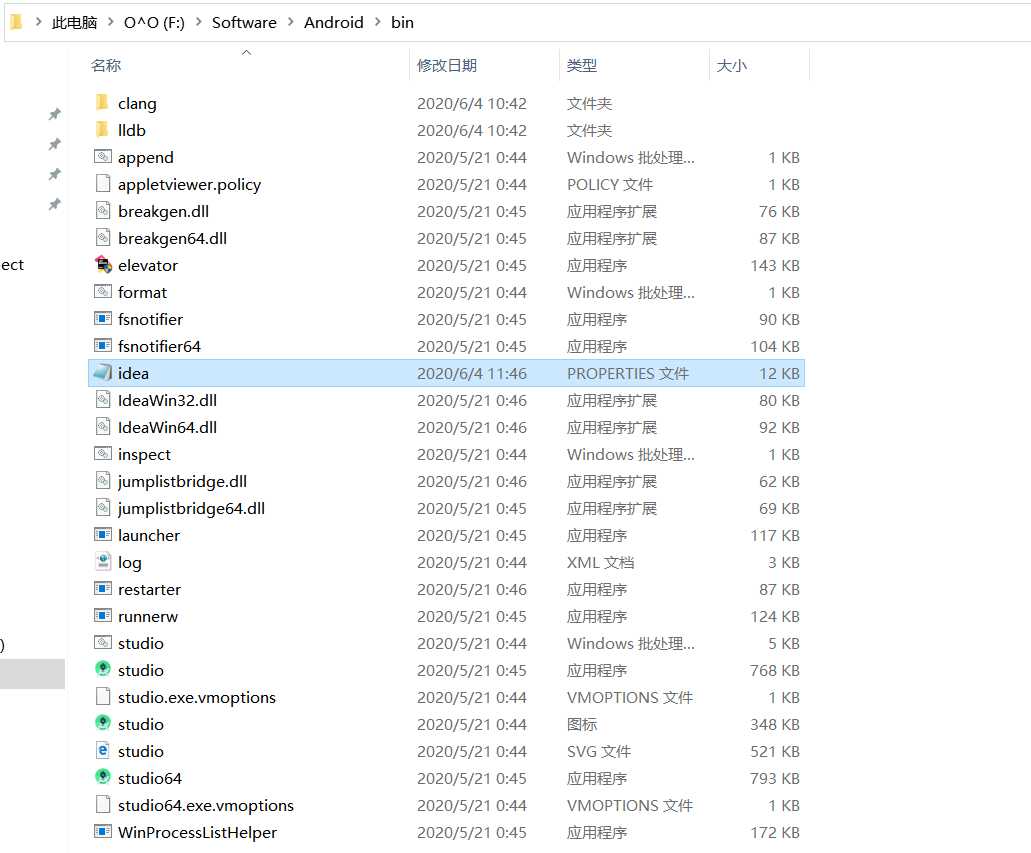Select the studio64.exe.vmoptions file icon

coord(103,804)
